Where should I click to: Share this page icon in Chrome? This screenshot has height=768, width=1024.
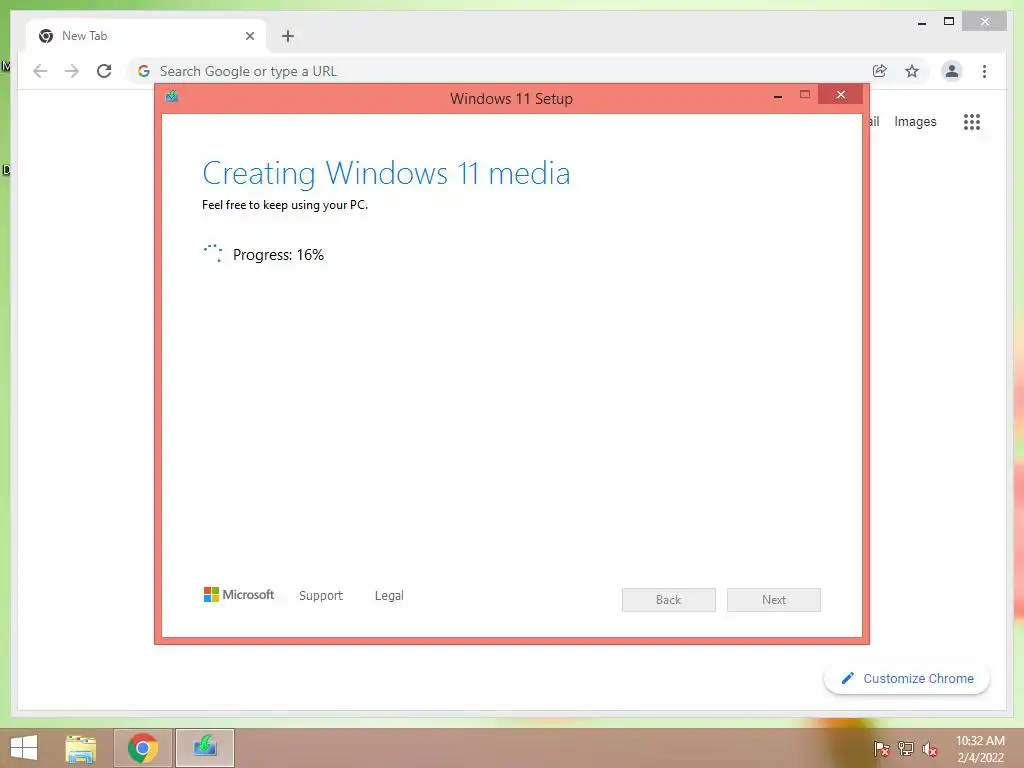click(880, 71)
